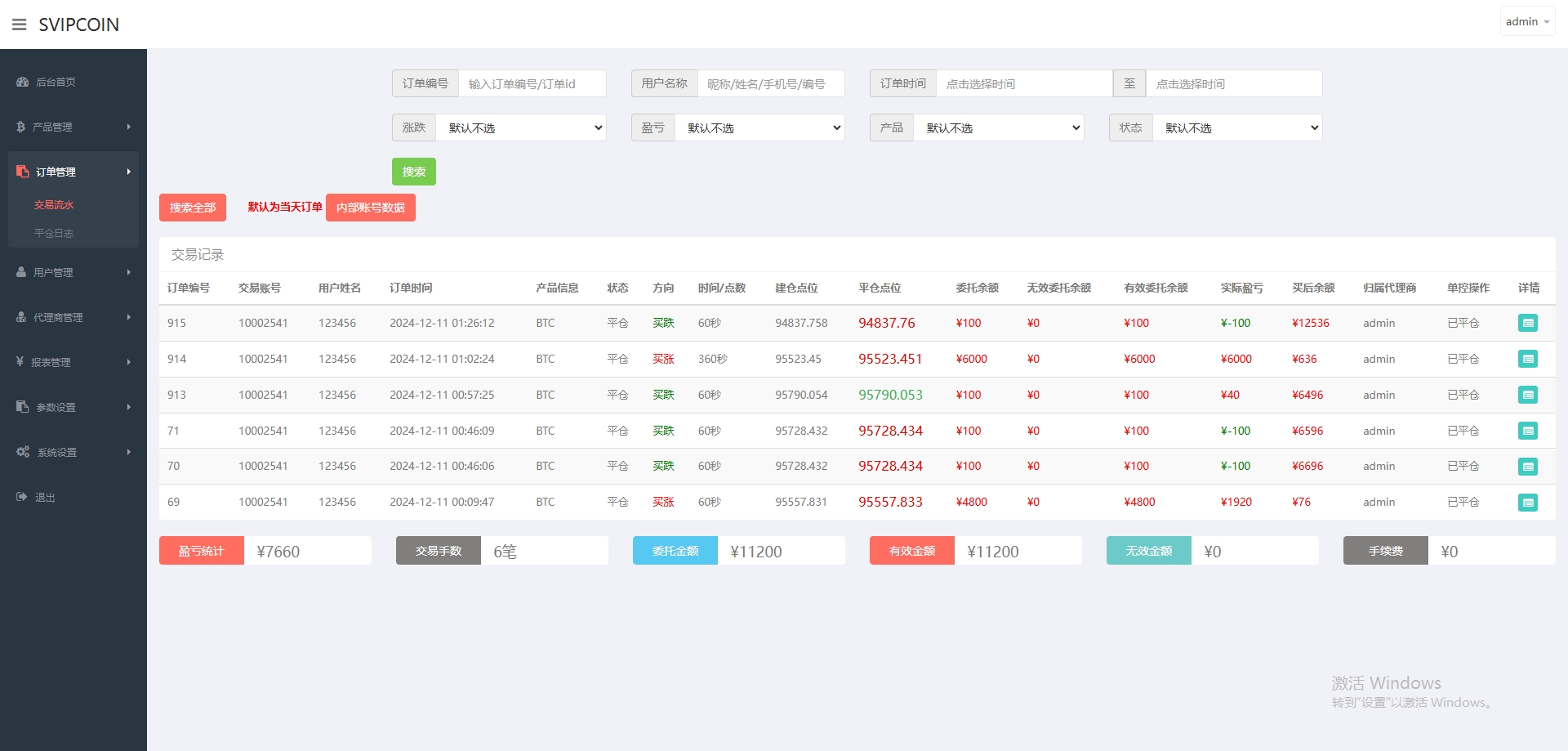Image resolution: width=1568 pixels, height=751 pixels.
Task: Click closing price 95790.053
Action: [x=890, y=395]
